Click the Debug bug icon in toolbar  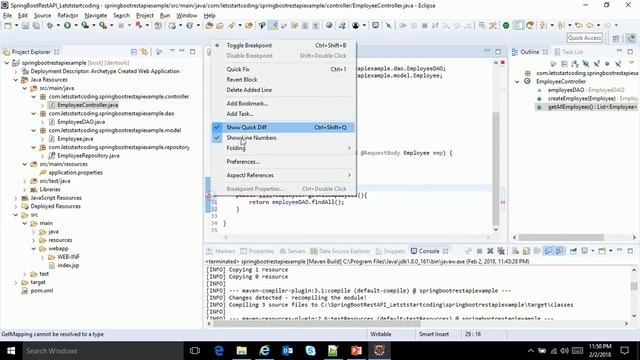pyautogui.click(x=50, y=26)
